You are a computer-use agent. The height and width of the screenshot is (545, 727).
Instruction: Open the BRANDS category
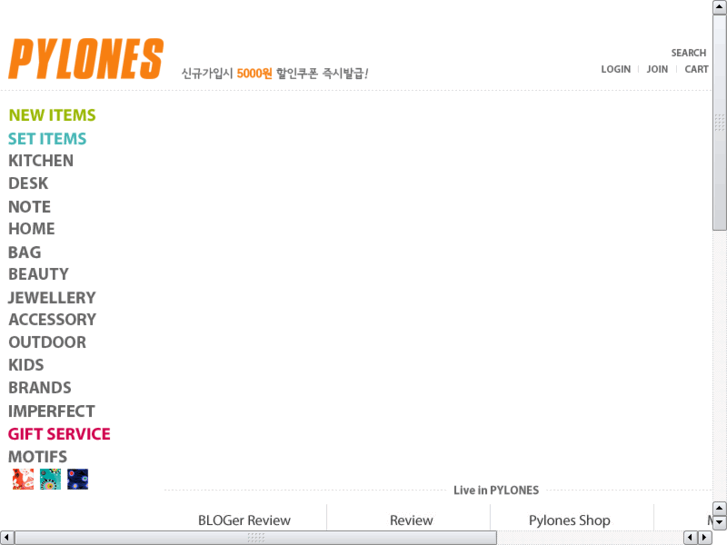[40, 388]
